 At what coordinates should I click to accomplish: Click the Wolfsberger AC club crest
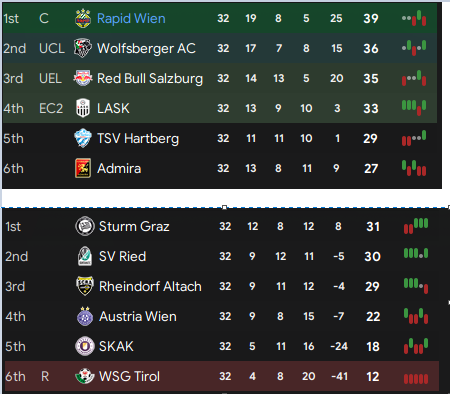(83, 48)
